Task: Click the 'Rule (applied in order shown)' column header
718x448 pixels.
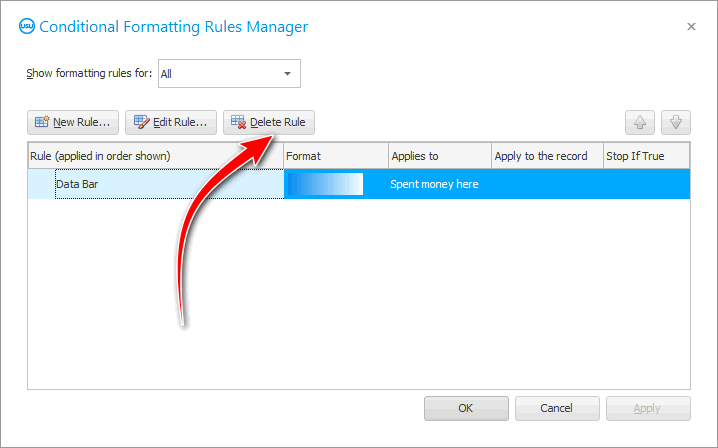Action: (155, 156)
